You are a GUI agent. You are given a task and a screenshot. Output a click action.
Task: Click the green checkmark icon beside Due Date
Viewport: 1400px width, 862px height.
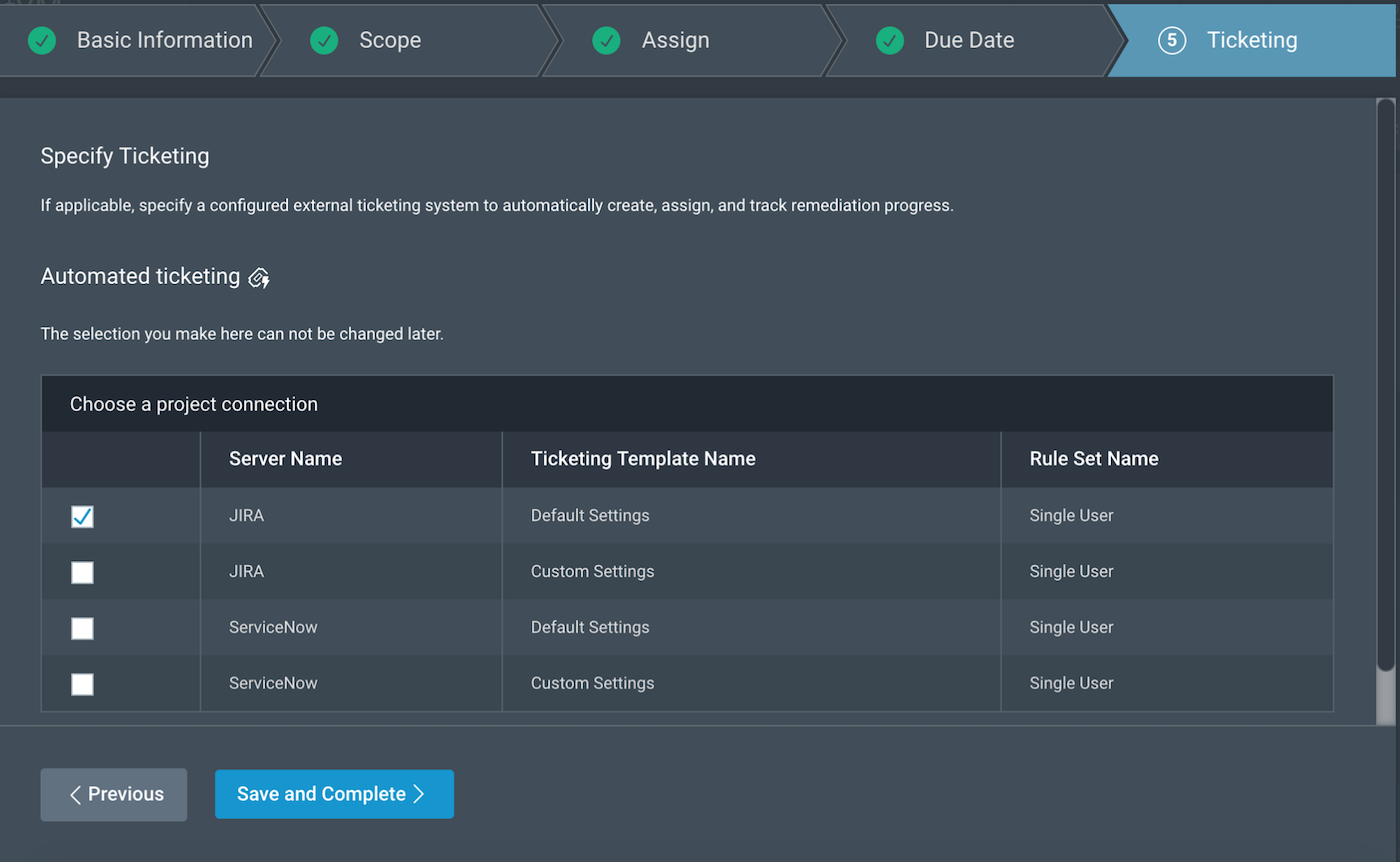coord(890,41)
